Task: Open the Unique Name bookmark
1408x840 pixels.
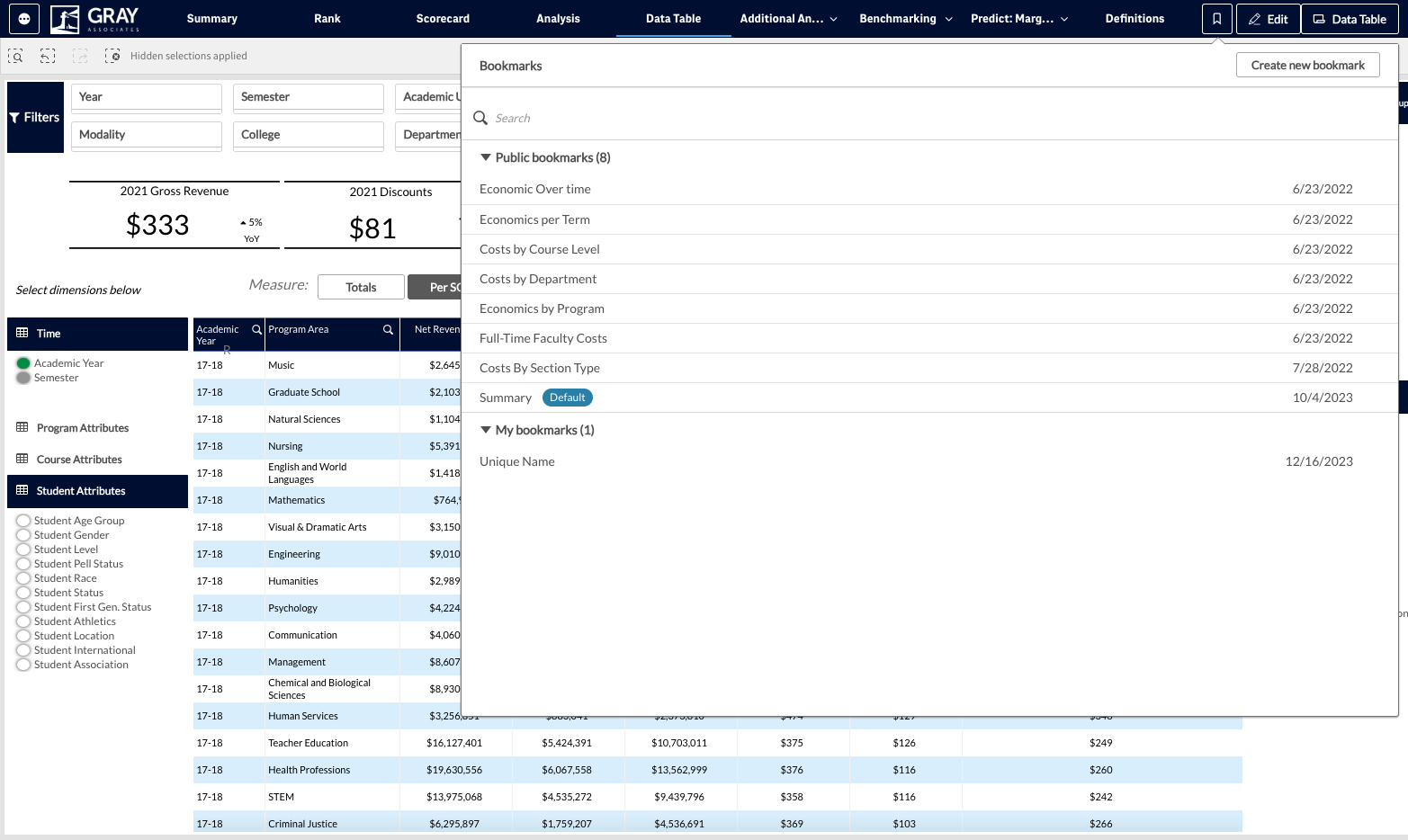Action: [929, 461]
